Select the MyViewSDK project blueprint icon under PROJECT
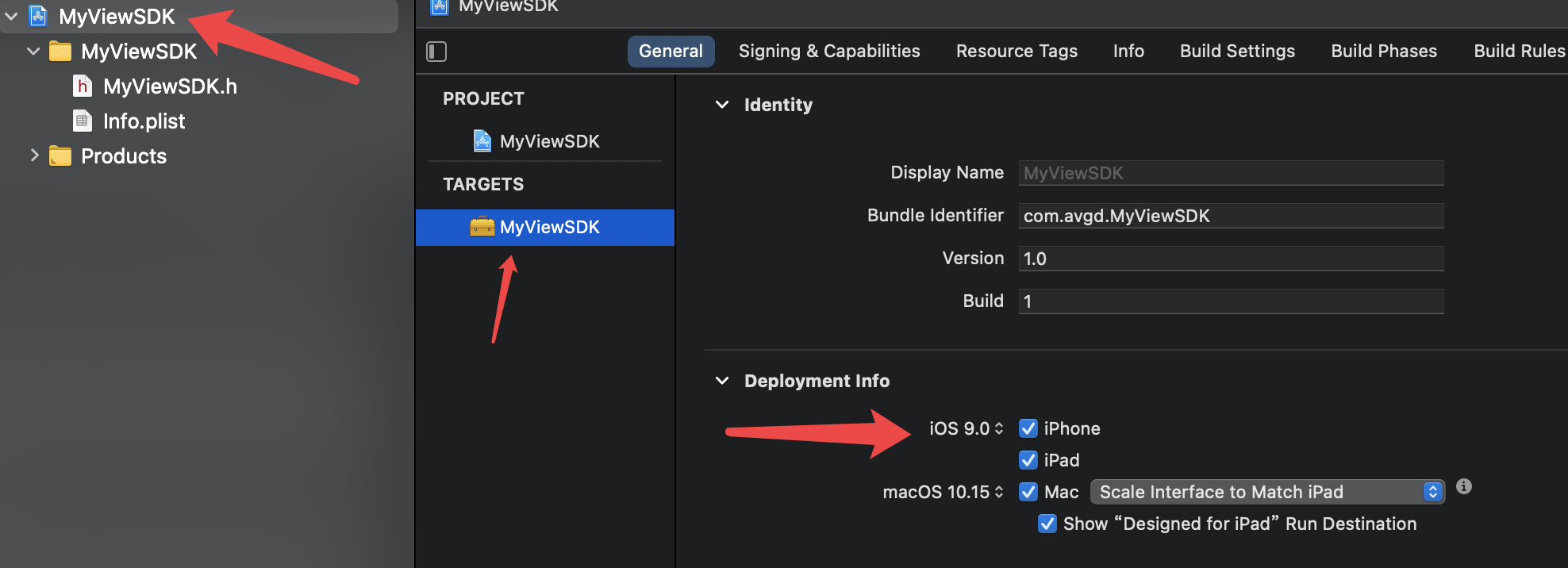 482,141
